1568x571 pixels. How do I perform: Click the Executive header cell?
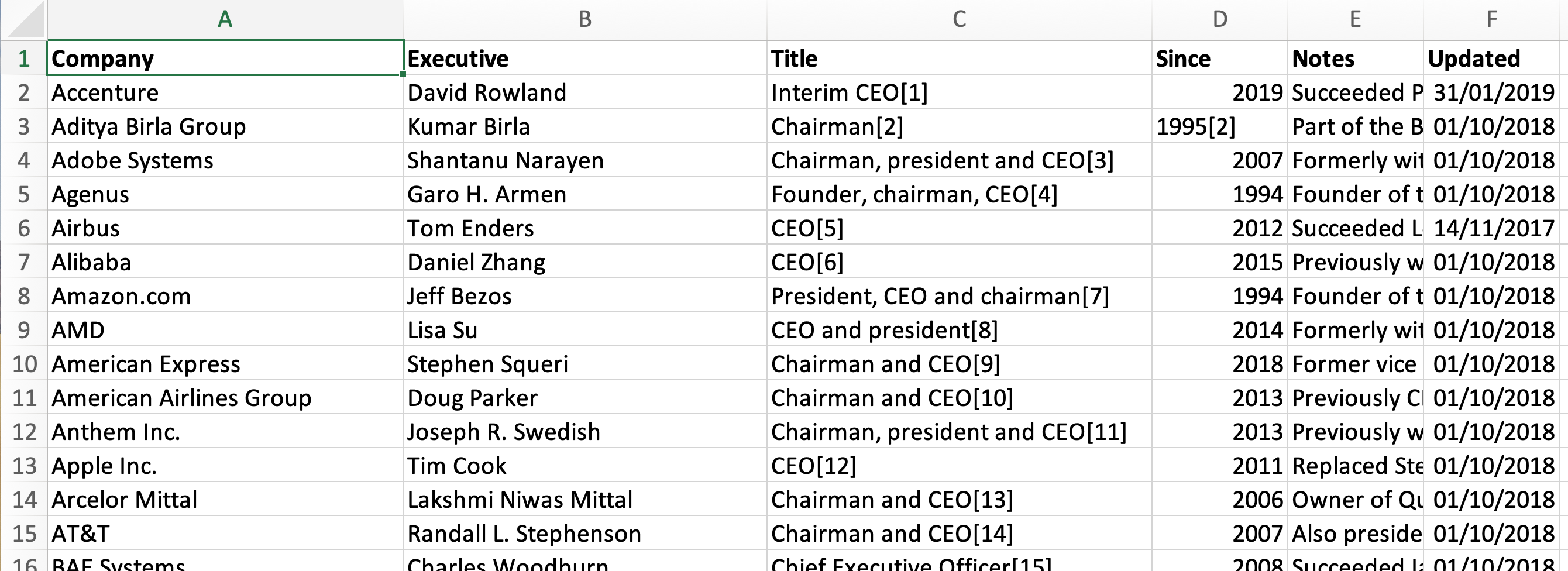[x=585, y=59]
